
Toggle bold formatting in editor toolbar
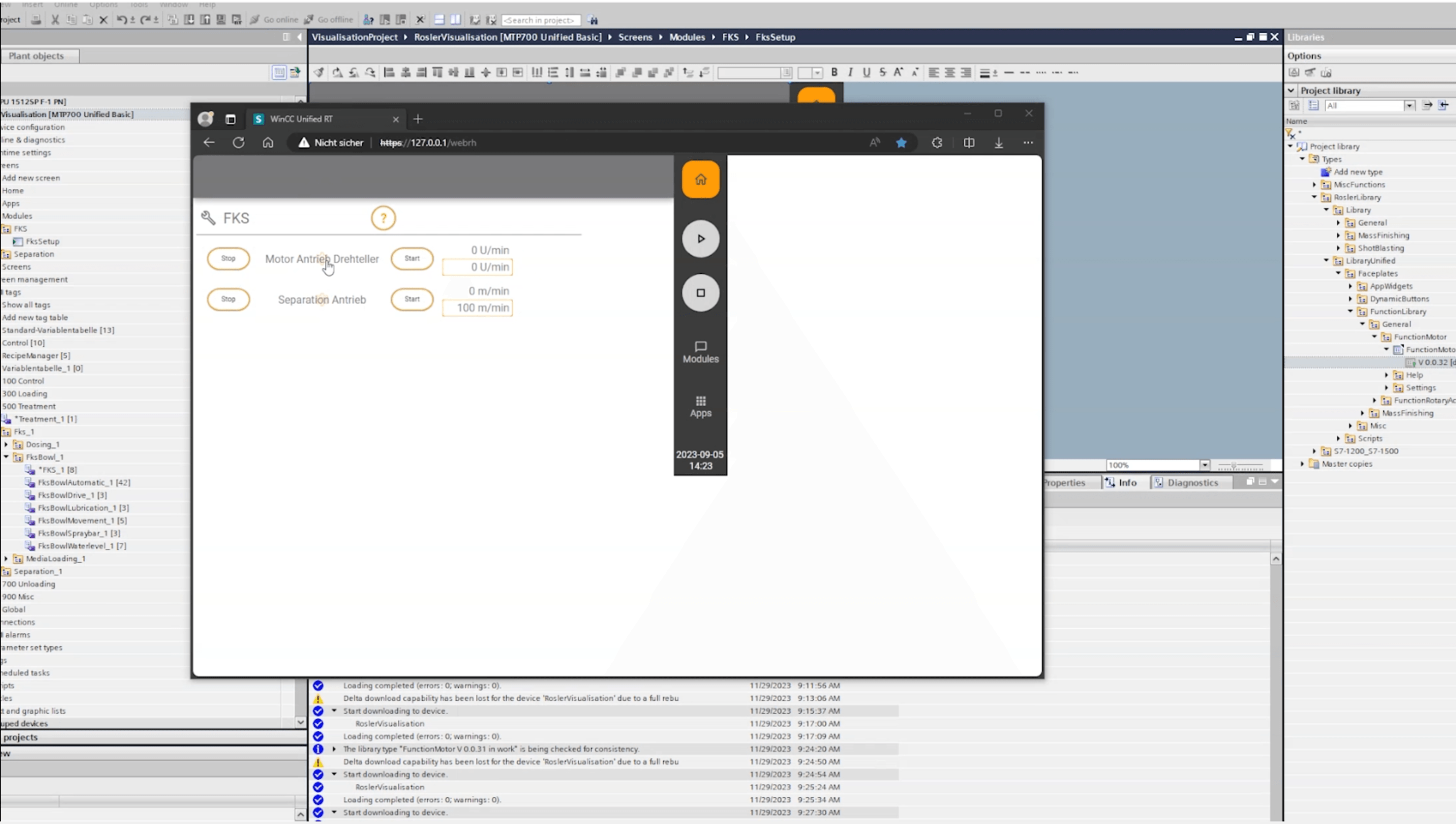(x=834, y=72)
